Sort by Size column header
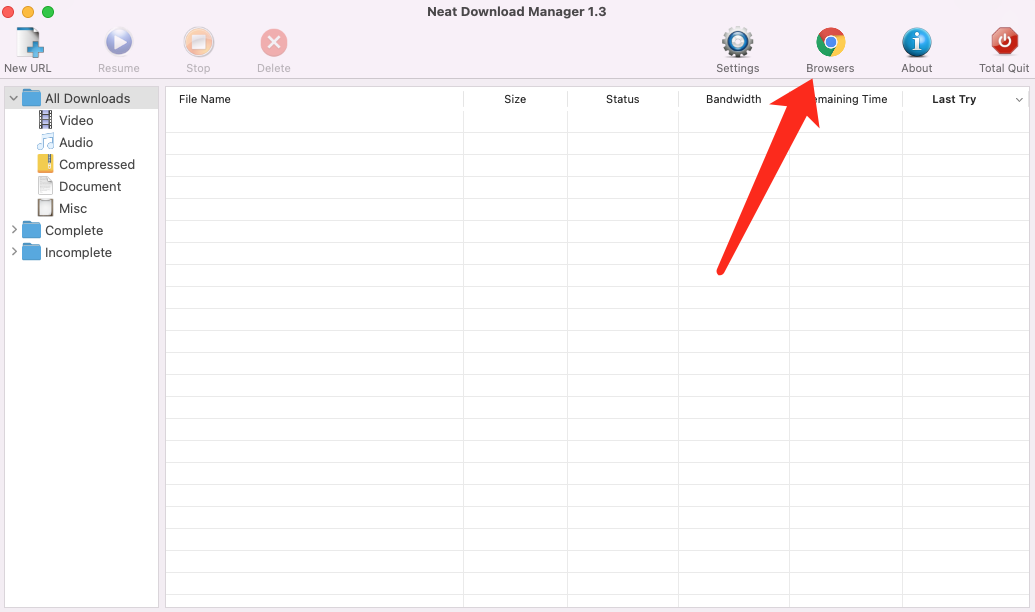 point(515,99)
